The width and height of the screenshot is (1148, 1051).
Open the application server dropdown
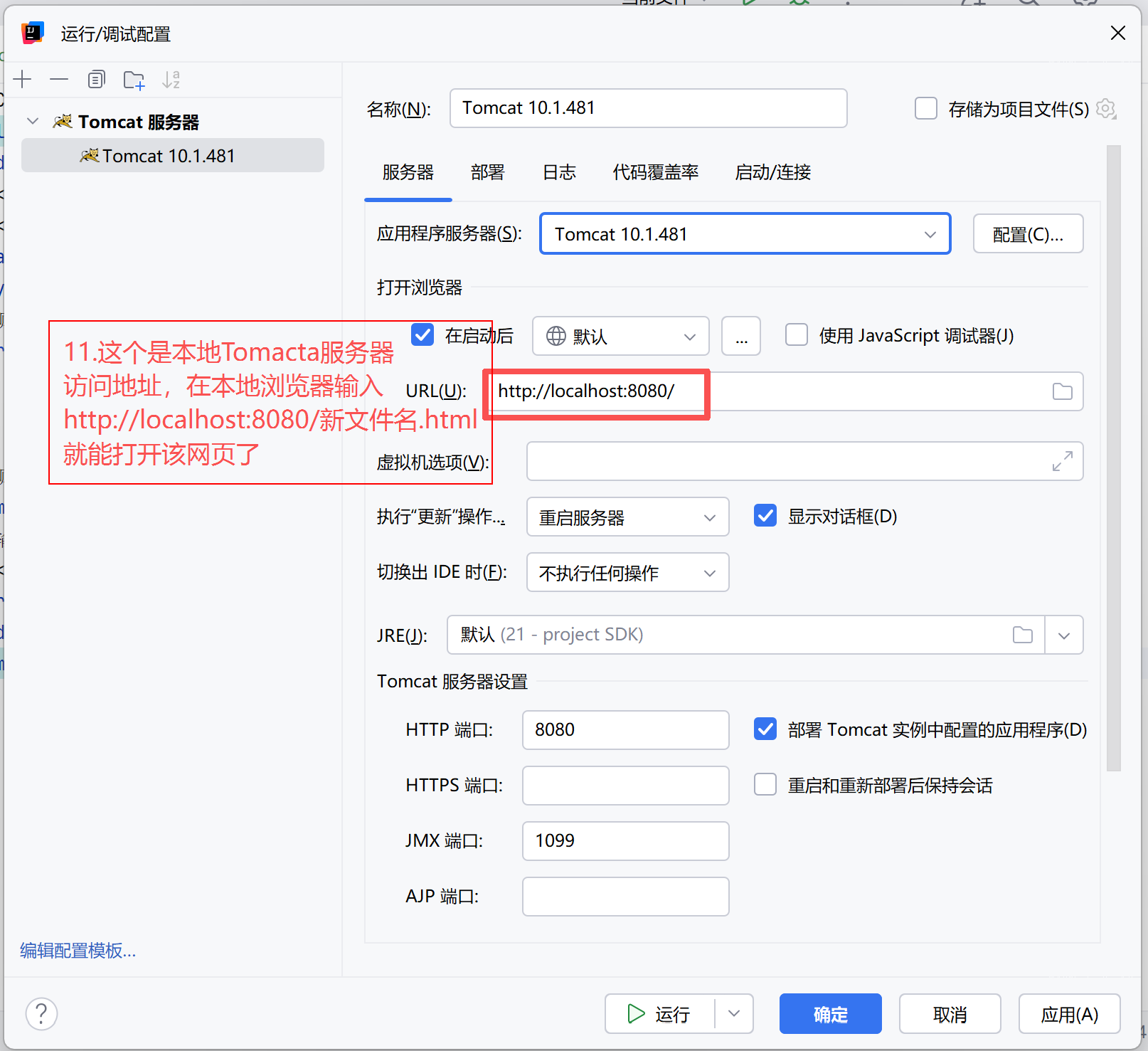(x=745, y=233)
